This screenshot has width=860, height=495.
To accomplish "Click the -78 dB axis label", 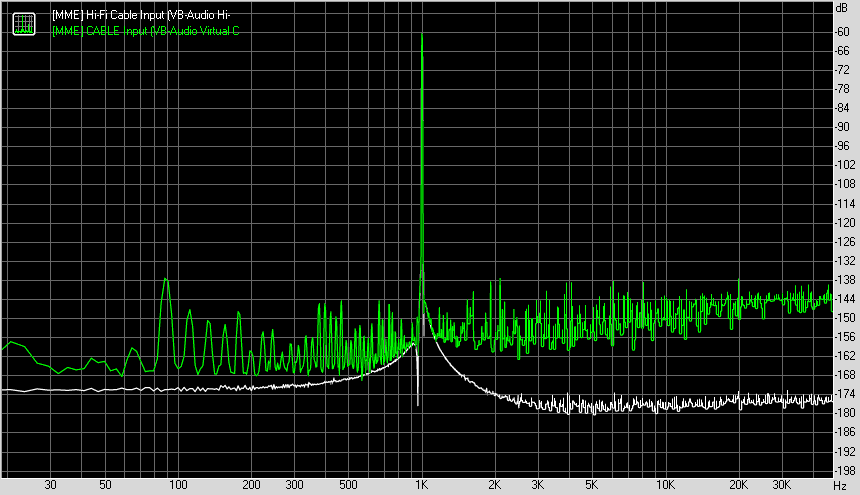I will (x=842, y=89).
